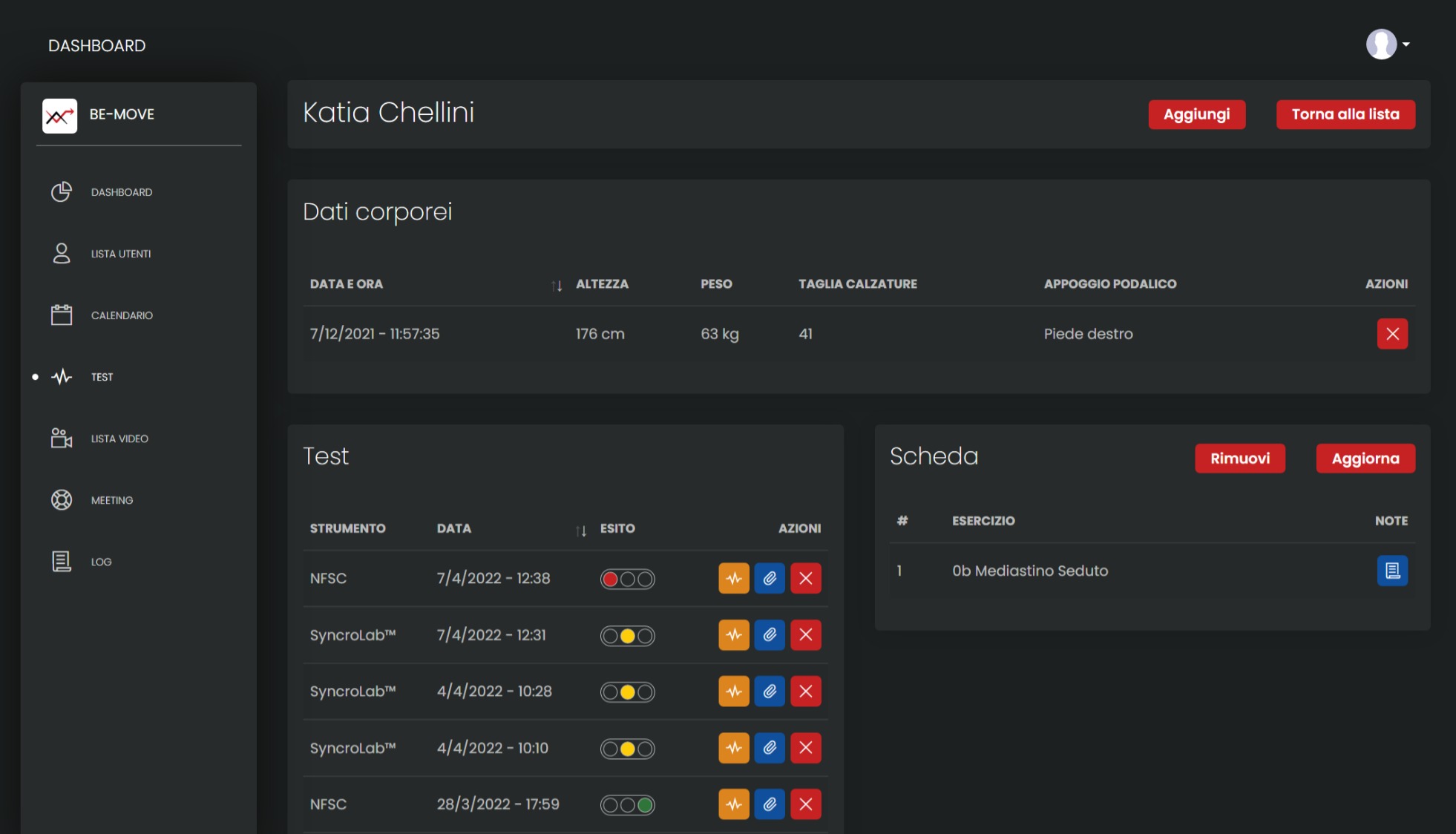Open notes icon for 0b Mediastino Seduto exercise
1456x834 pixels.
[x=1392, y=571]
